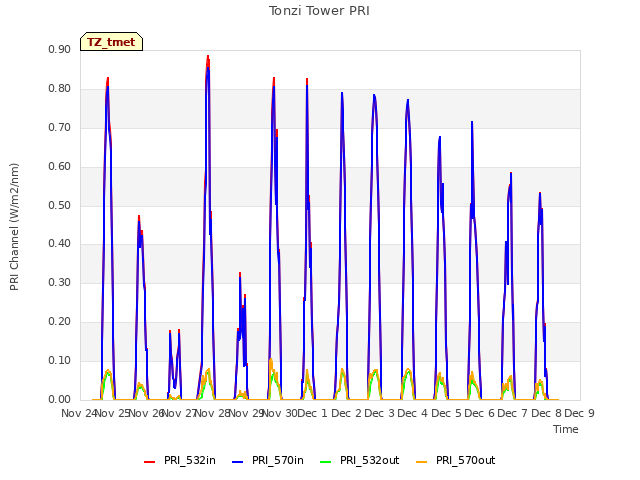
Task: Click the 0.70 y-axis tick label
Action: tap(60, 127)
